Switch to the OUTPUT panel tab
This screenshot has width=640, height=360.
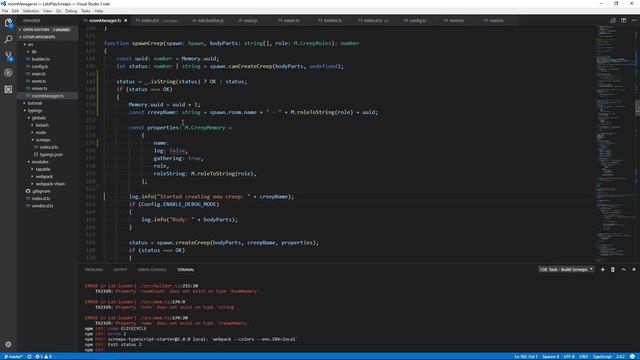[120, 270]
